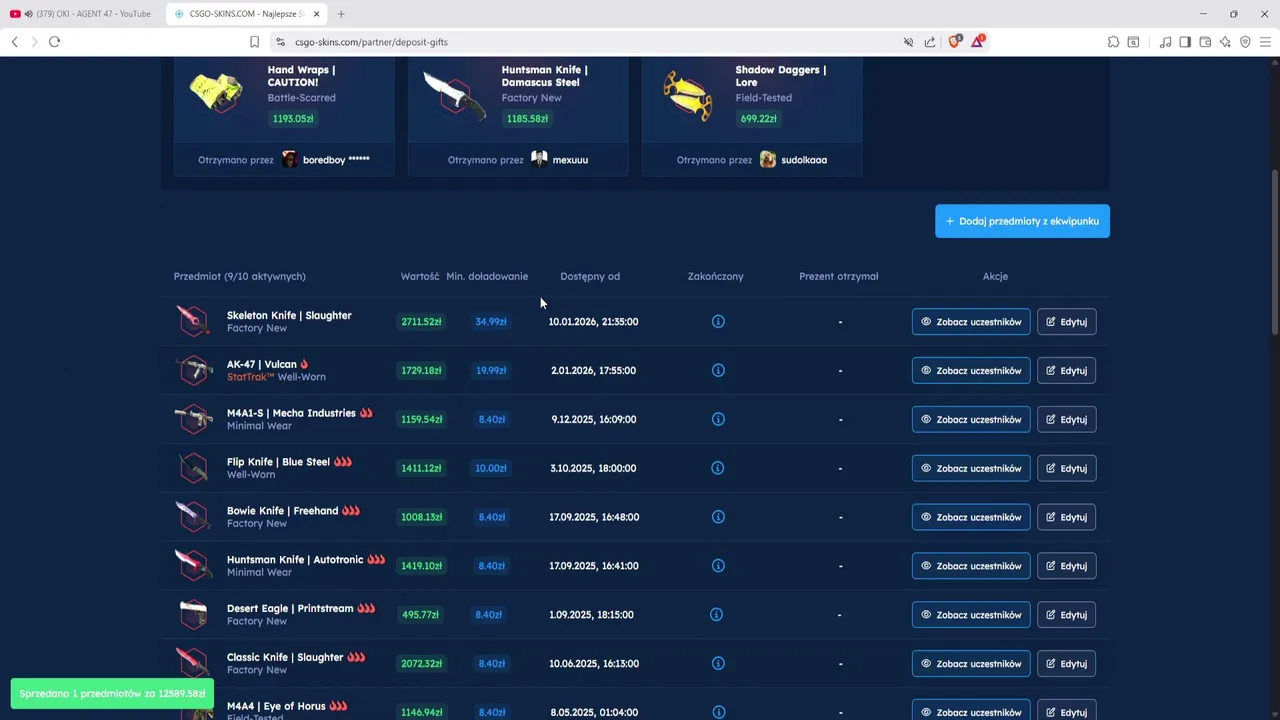This screenshot has height=720, width=1280.
Task: Open the Brave Wallet icon
Action: 1205,42
